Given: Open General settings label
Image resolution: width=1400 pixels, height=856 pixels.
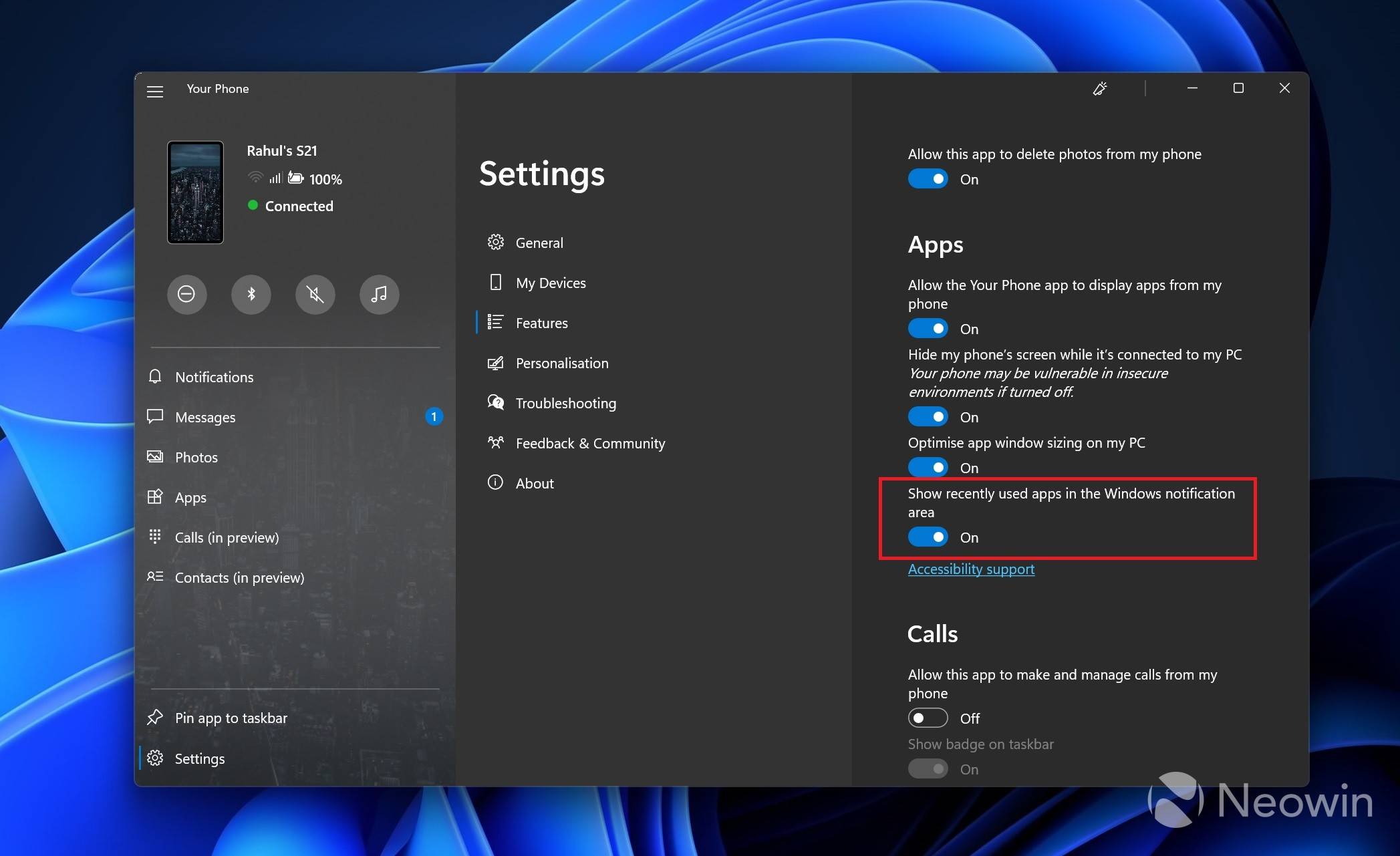Looking at the screenshot, I should [x=539, y=243].
